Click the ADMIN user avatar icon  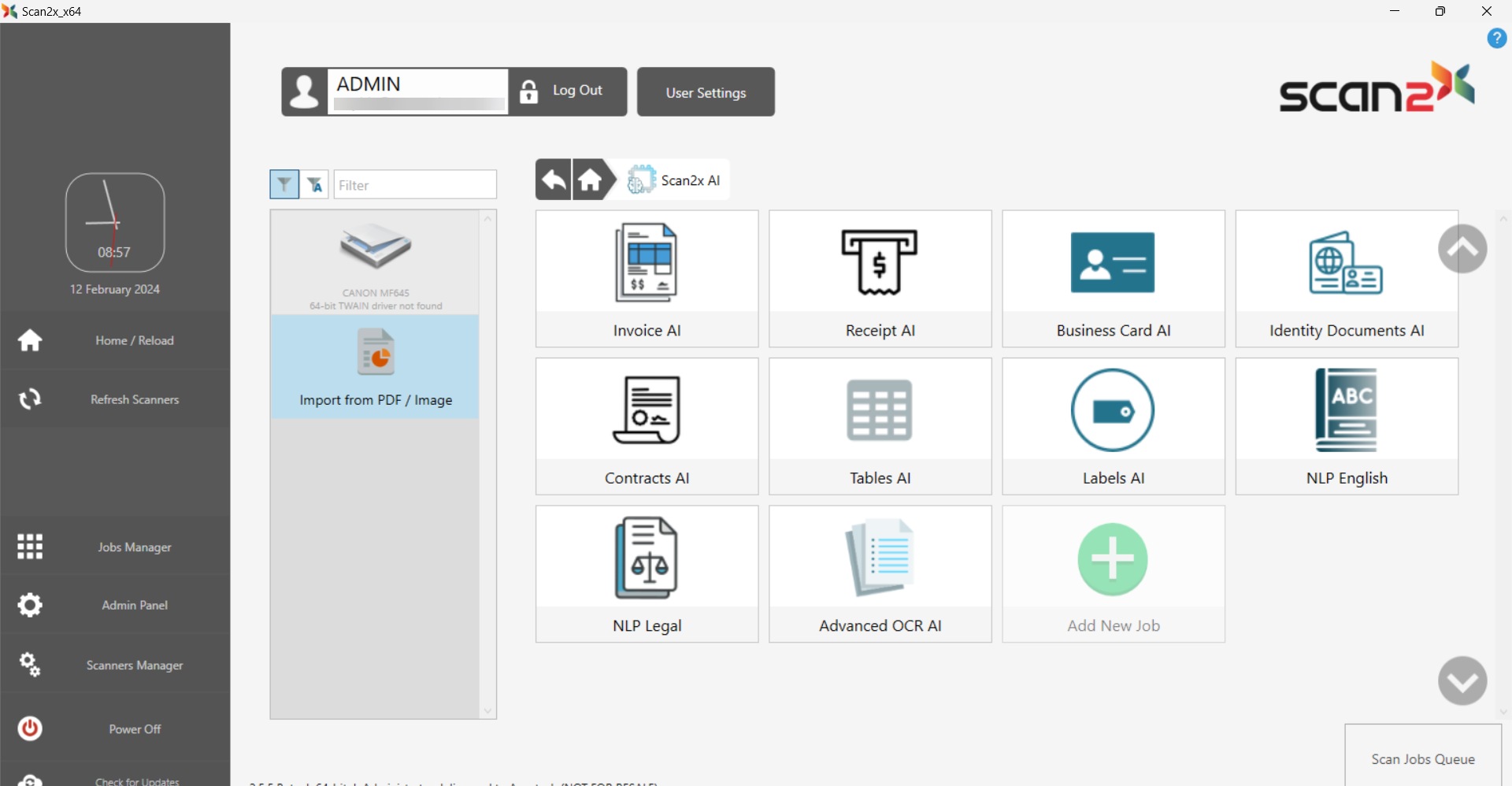pos(305,91)
